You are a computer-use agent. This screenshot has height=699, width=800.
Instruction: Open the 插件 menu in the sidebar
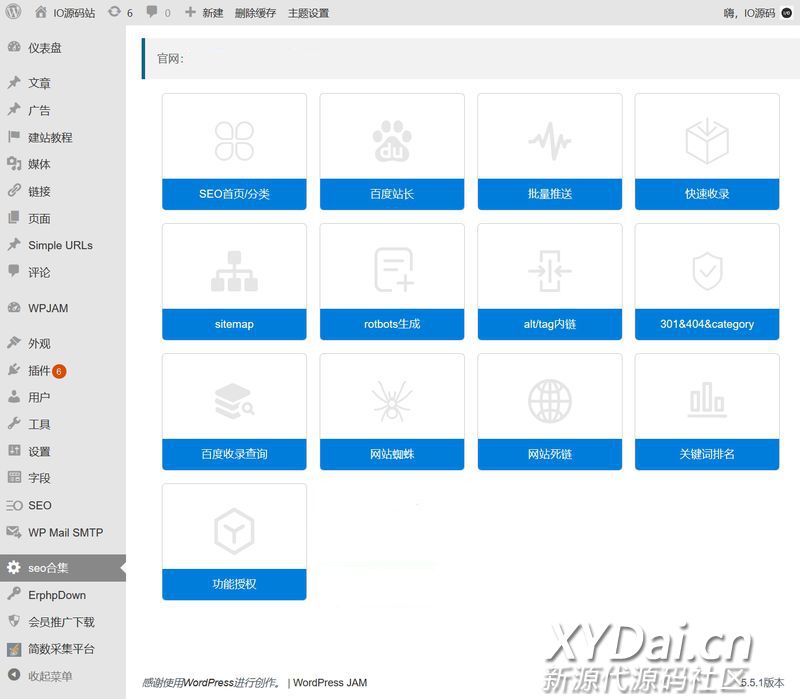click(x=39, y=371)
